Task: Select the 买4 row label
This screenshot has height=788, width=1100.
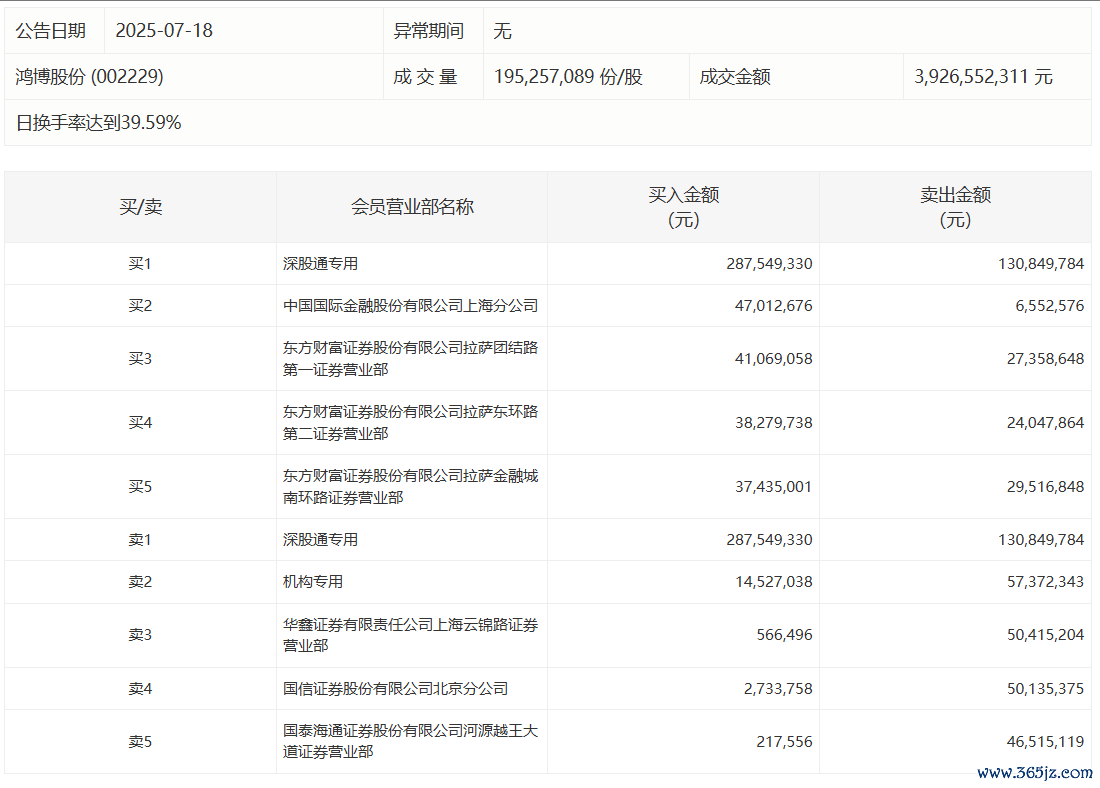Action: point(140,422)
